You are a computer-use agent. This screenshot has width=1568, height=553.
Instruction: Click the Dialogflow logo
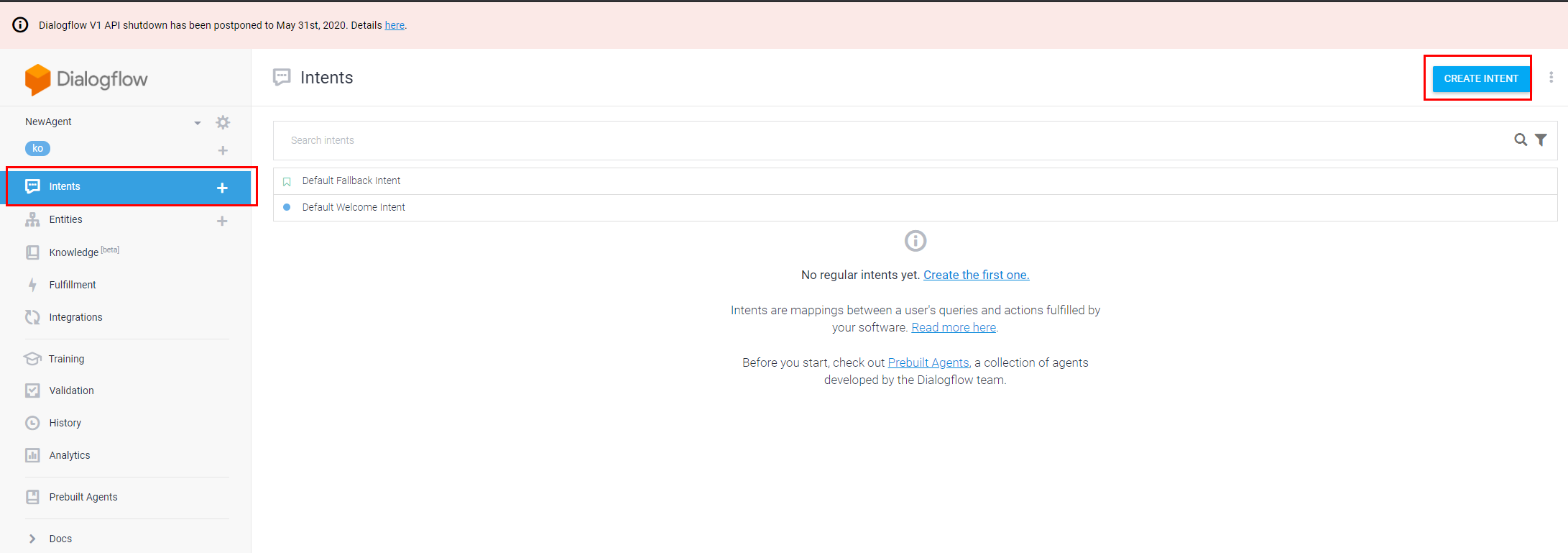tap(86, 79)
